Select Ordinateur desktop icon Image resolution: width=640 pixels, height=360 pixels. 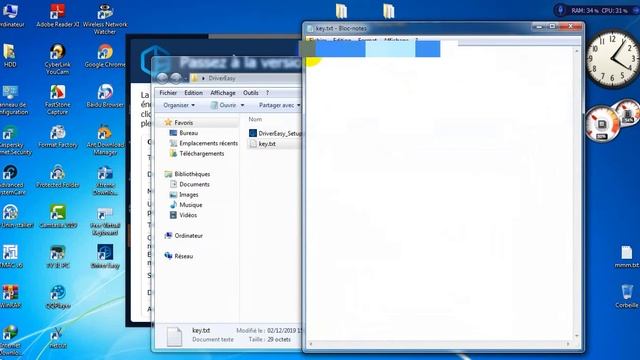click(x=11, y=16)
